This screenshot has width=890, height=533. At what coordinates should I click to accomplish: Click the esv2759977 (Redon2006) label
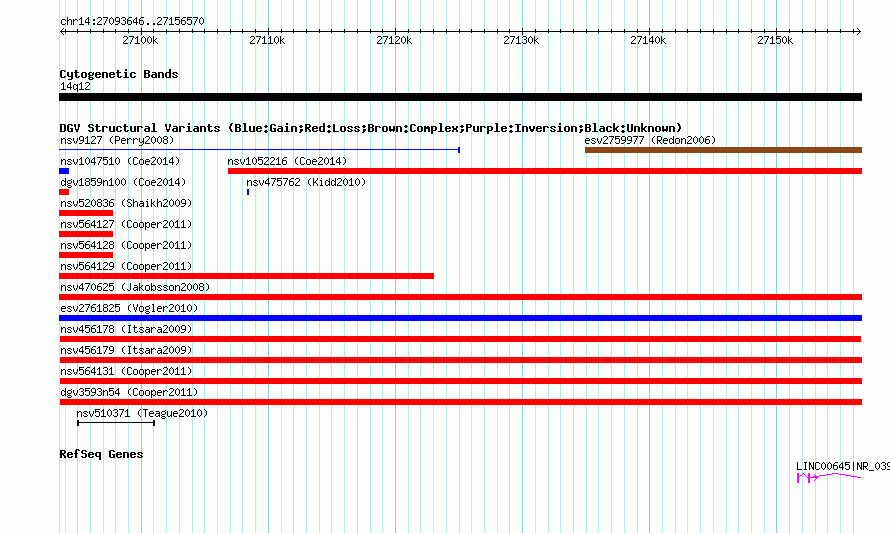coord(650,140)
